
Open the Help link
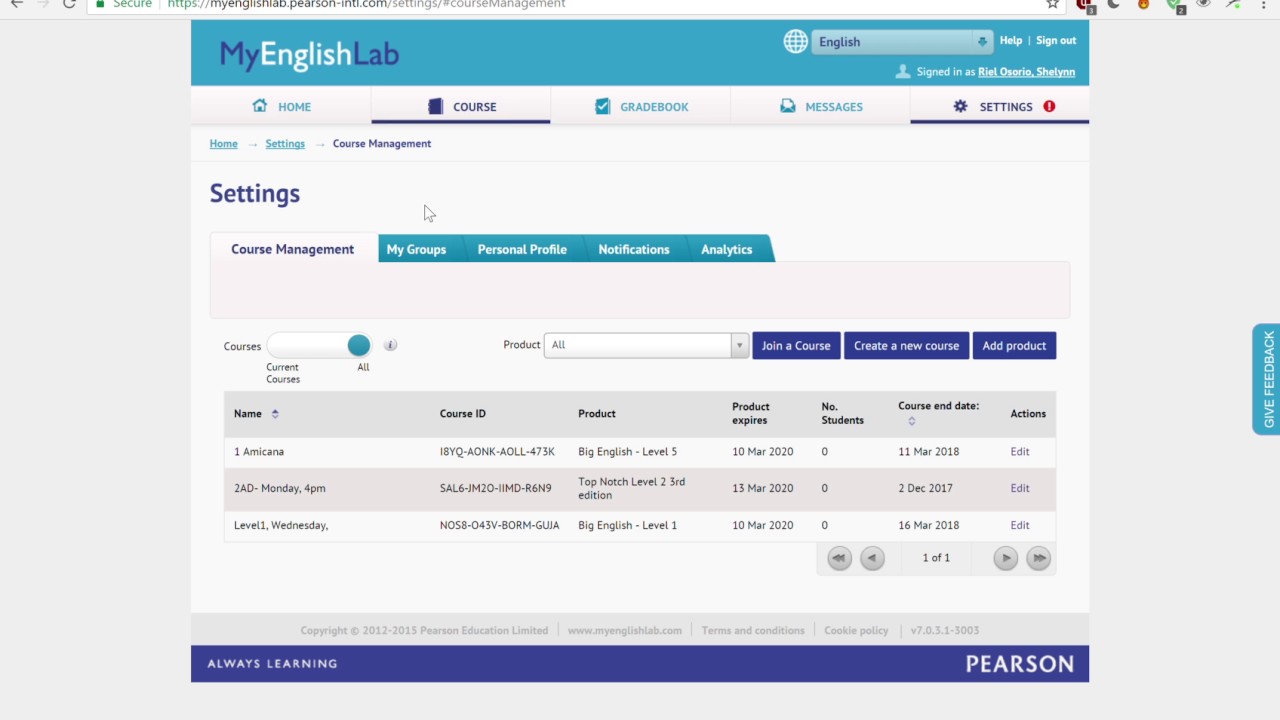click(1011, 40)
